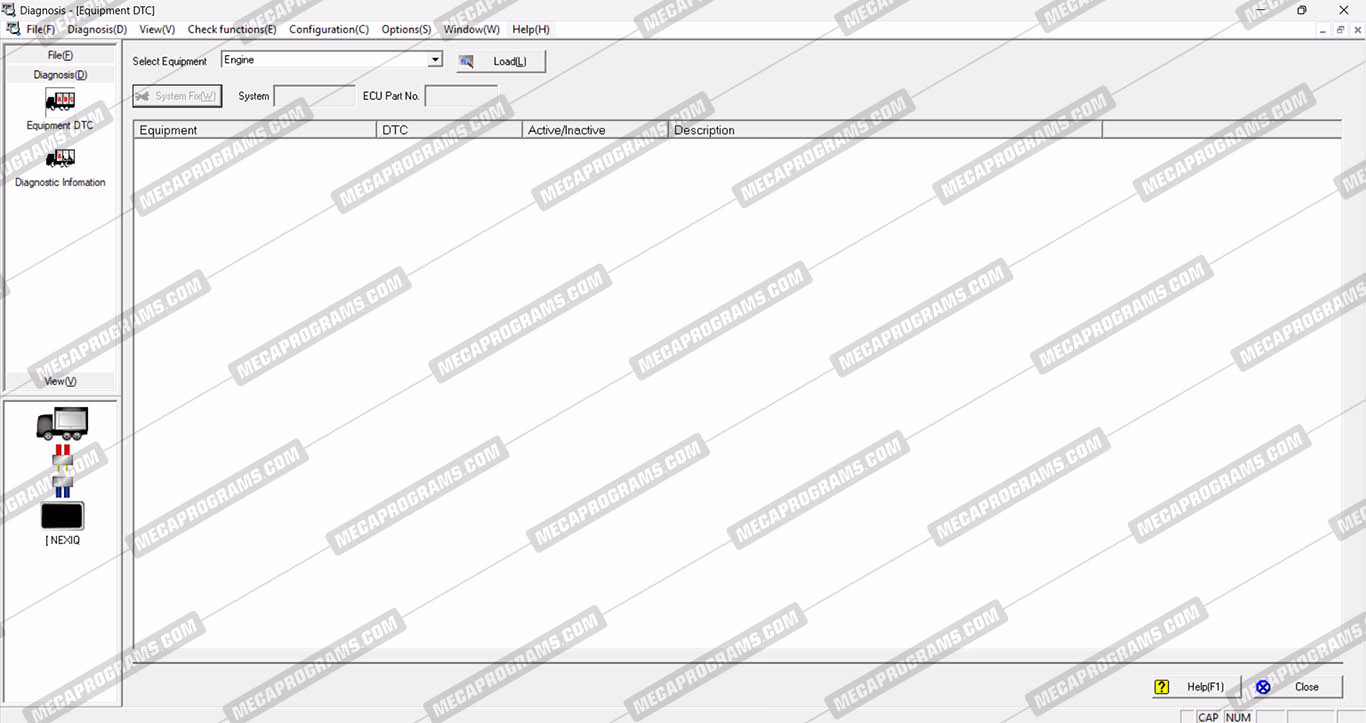Click the Help(F1) button
Screen dimensions: 1366x723
pyautogui.click(x=1196, y=687)
